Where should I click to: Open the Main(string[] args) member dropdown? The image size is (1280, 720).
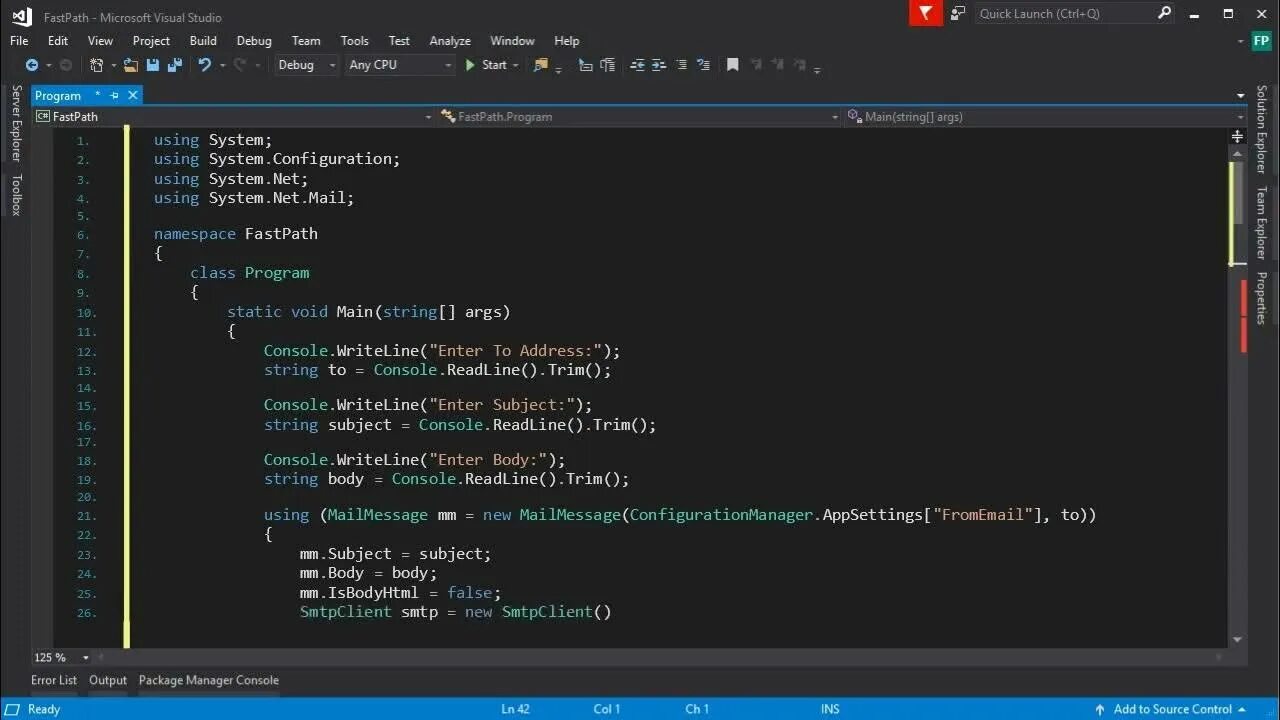[x=1046, y=117]
